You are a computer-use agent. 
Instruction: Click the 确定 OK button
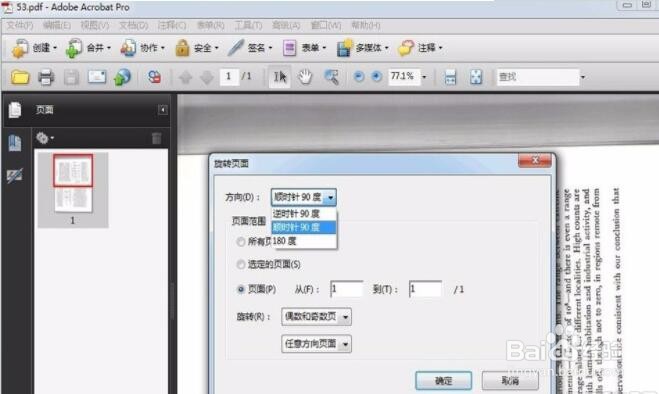point(443,381)
